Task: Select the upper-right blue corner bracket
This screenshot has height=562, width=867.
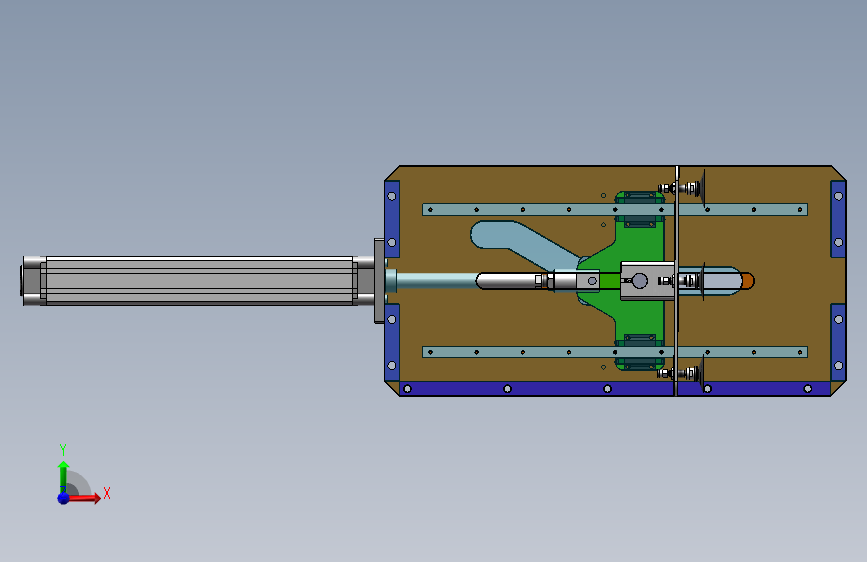Action: click(x=838, y=219)
